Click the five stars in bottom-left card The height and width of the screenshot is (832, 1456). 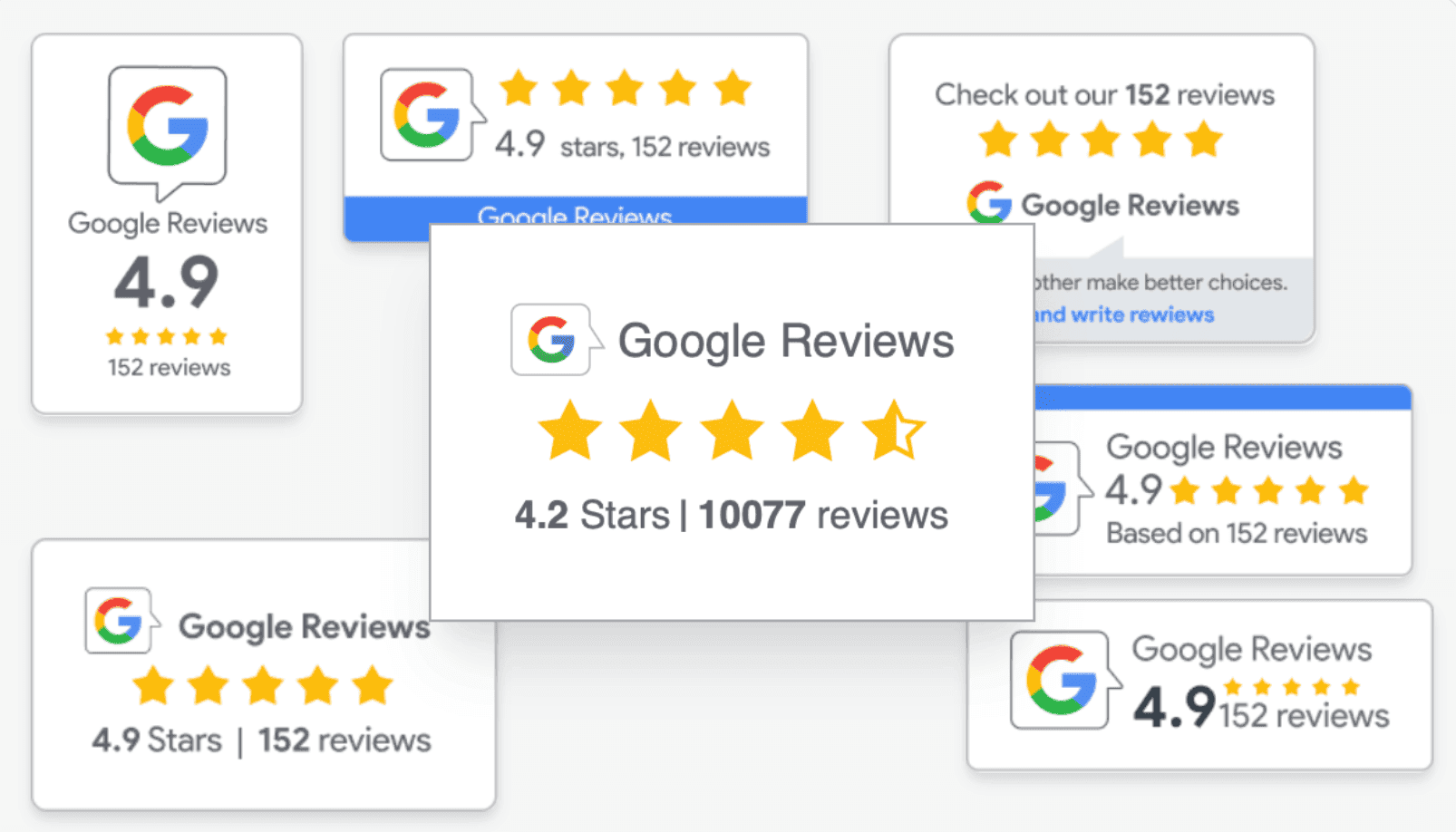tap(263, 685)
